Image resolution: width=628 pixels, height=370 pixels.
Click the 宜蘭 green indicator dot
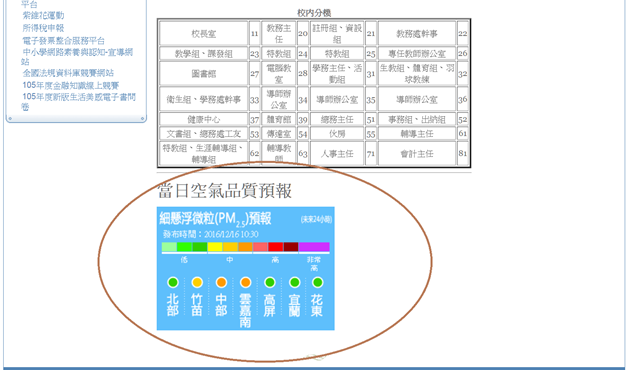click(294, 282)
